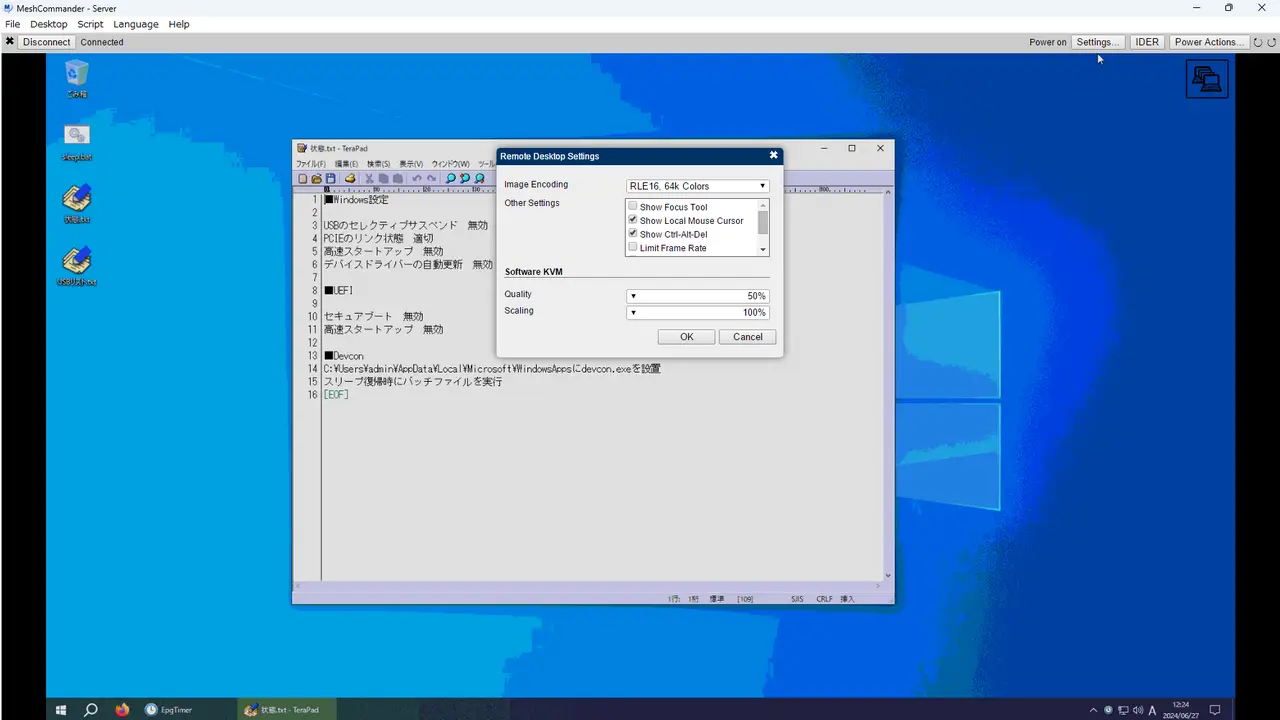Open the multi-display selector icon

point(1207,79)
